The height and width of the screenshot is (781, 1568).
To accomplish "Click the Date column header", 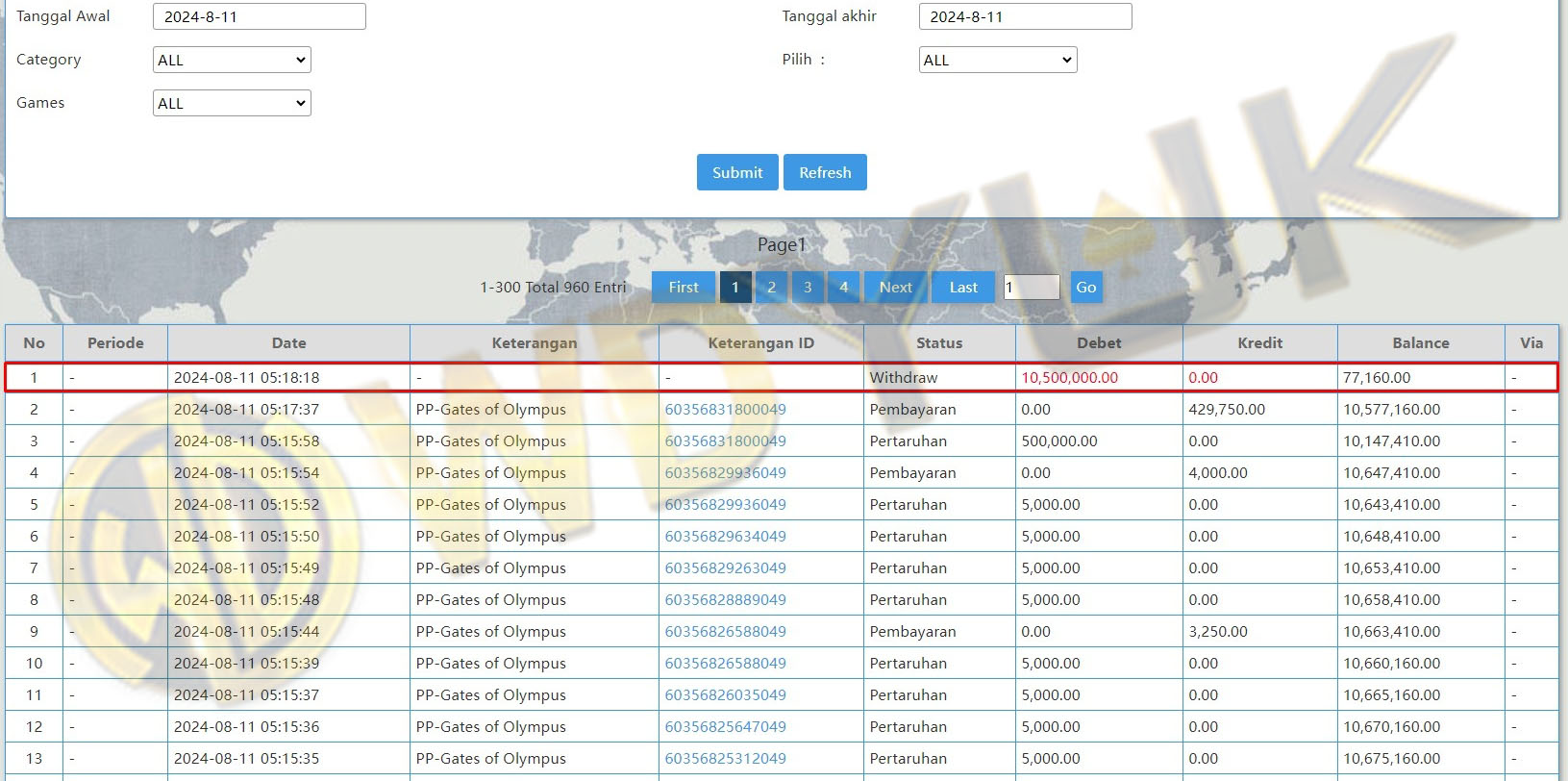I will coord(288,342).
